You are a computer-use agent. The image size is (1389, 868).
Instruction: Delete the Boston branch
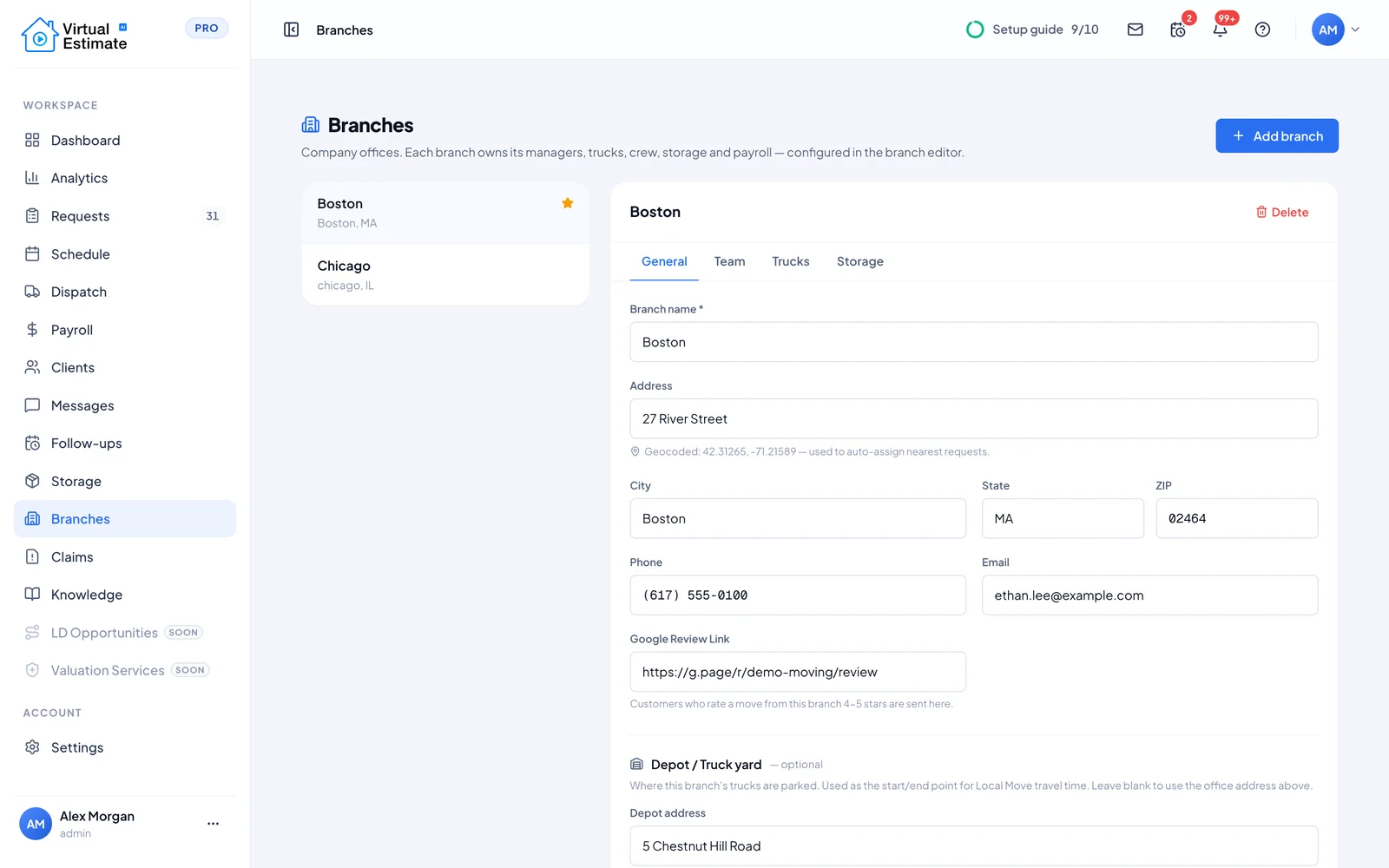coord(1282,212)
